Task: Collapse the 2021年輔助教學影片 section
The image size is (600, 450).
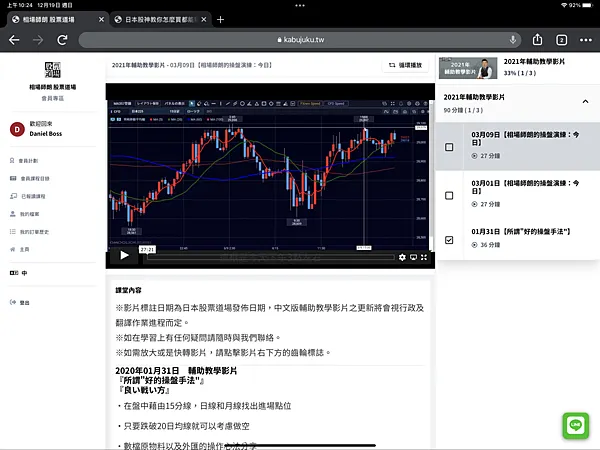Action: tap(585, 102)
